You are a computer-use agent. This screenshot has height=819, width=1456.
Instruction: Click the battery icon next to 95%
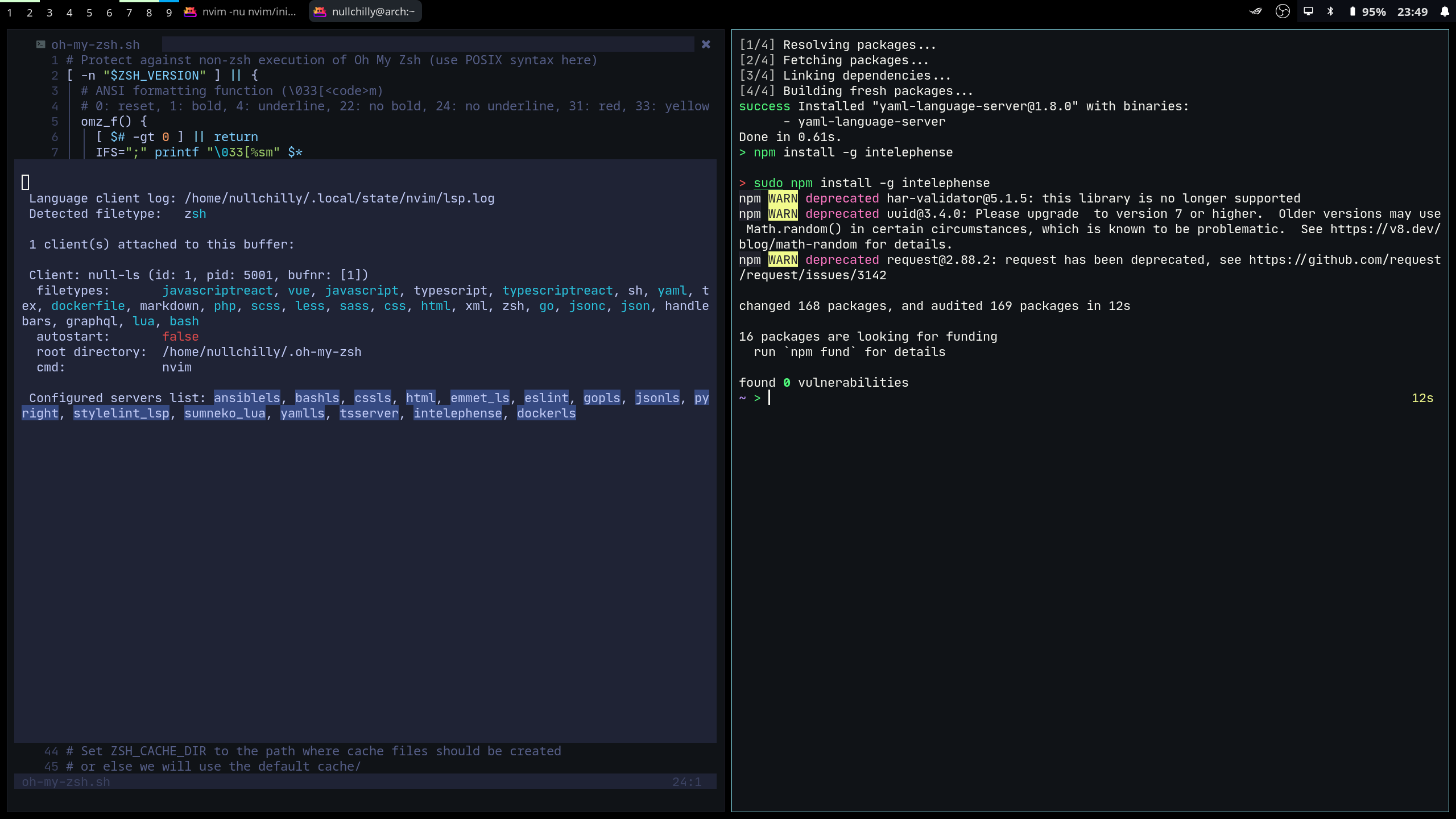(x=1352, y=11)
